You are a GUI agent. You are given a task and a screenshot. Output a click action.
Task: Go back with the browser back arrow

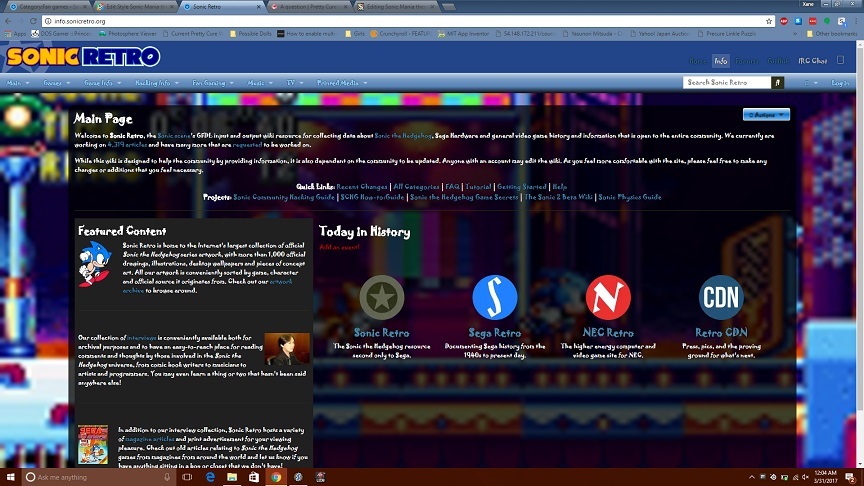point(8,21)
